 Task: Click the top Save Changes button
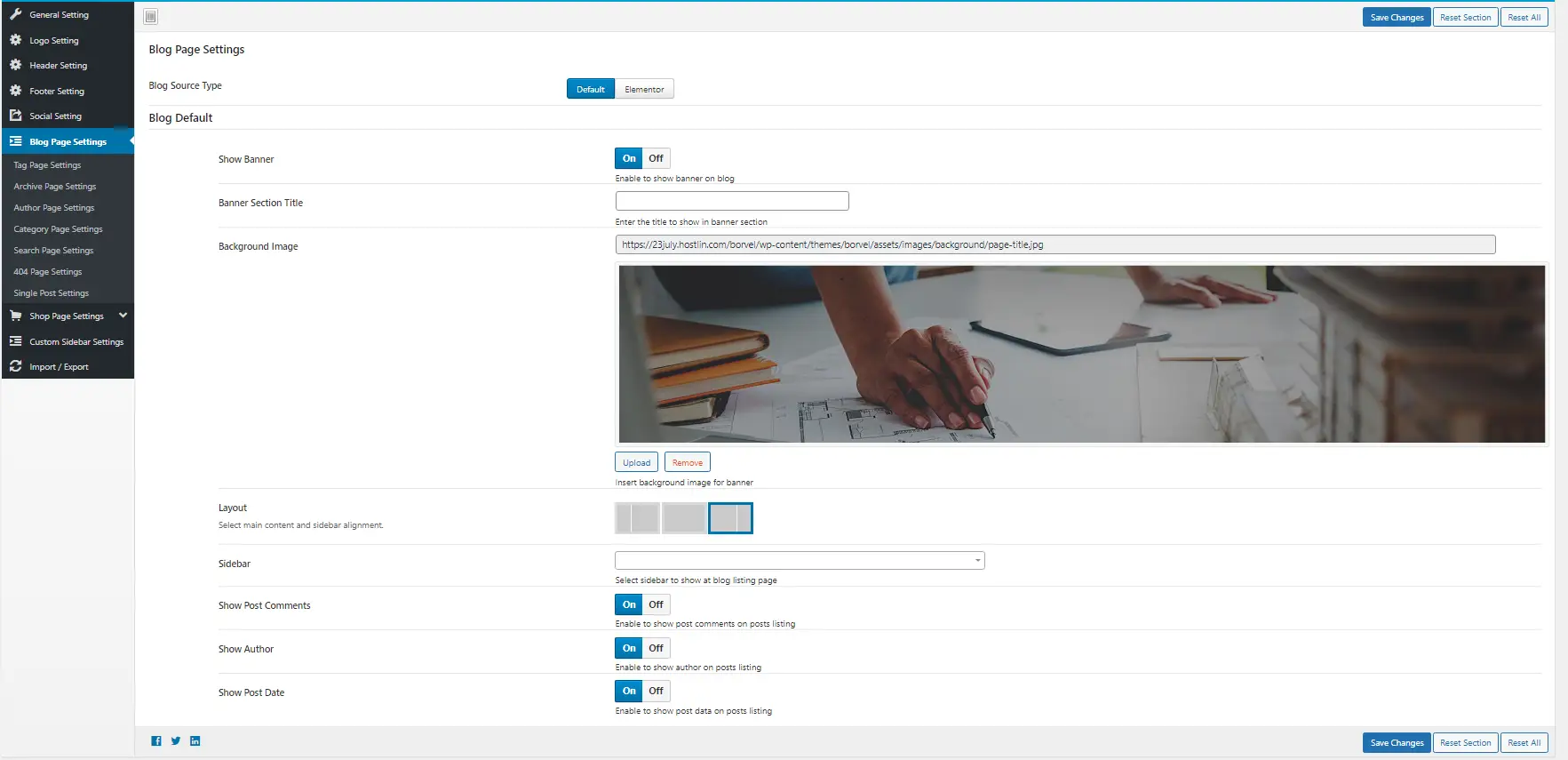(x=1396, y=18)
